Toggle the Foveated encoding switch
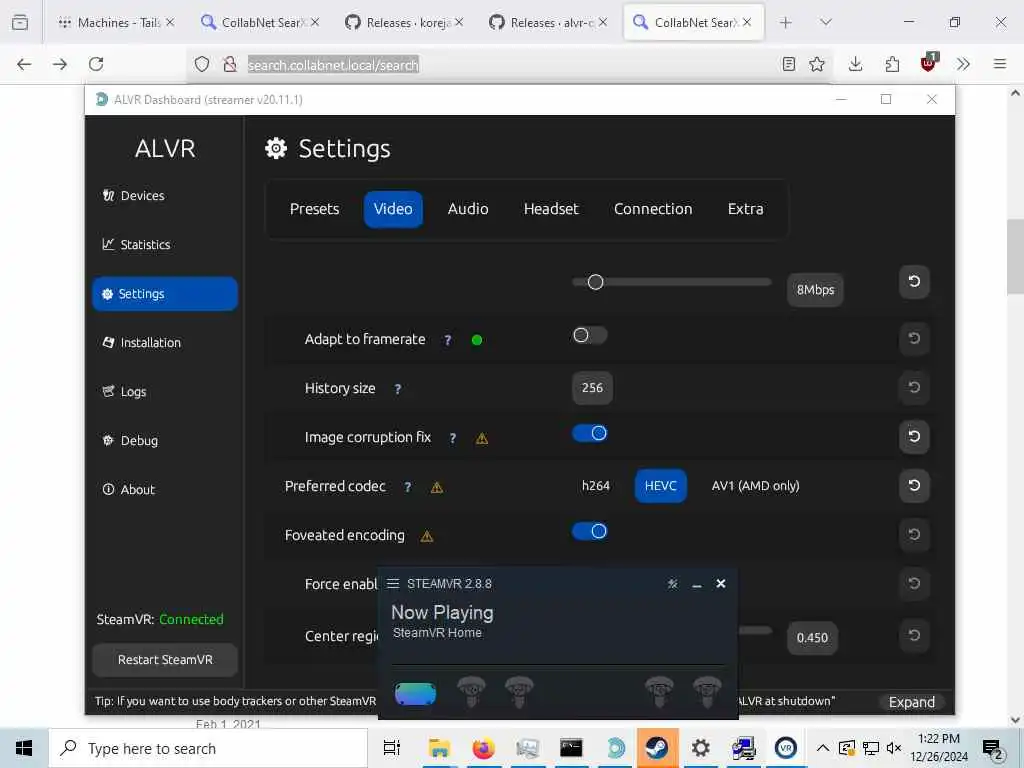1024x768 pixels. pyautogui.click(x=590, y=531)
